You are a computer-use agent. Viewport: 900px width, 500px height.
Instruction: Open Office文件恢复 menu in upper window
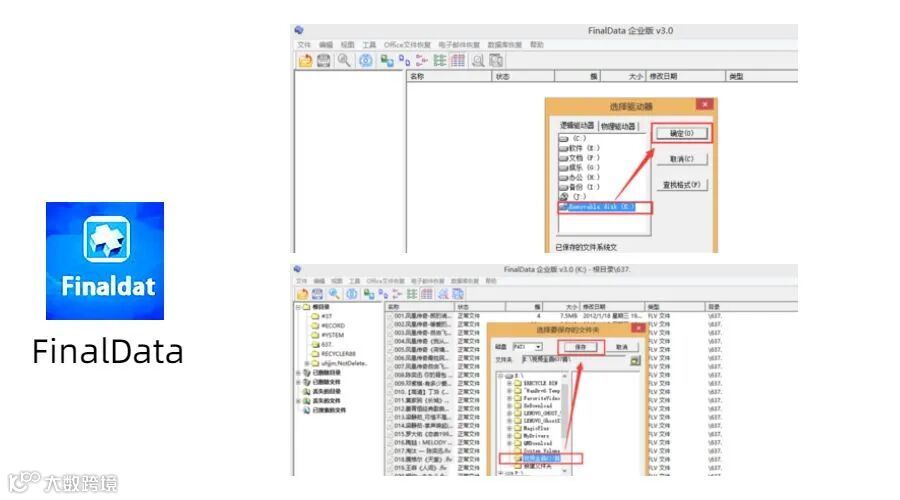pos(407,45)
